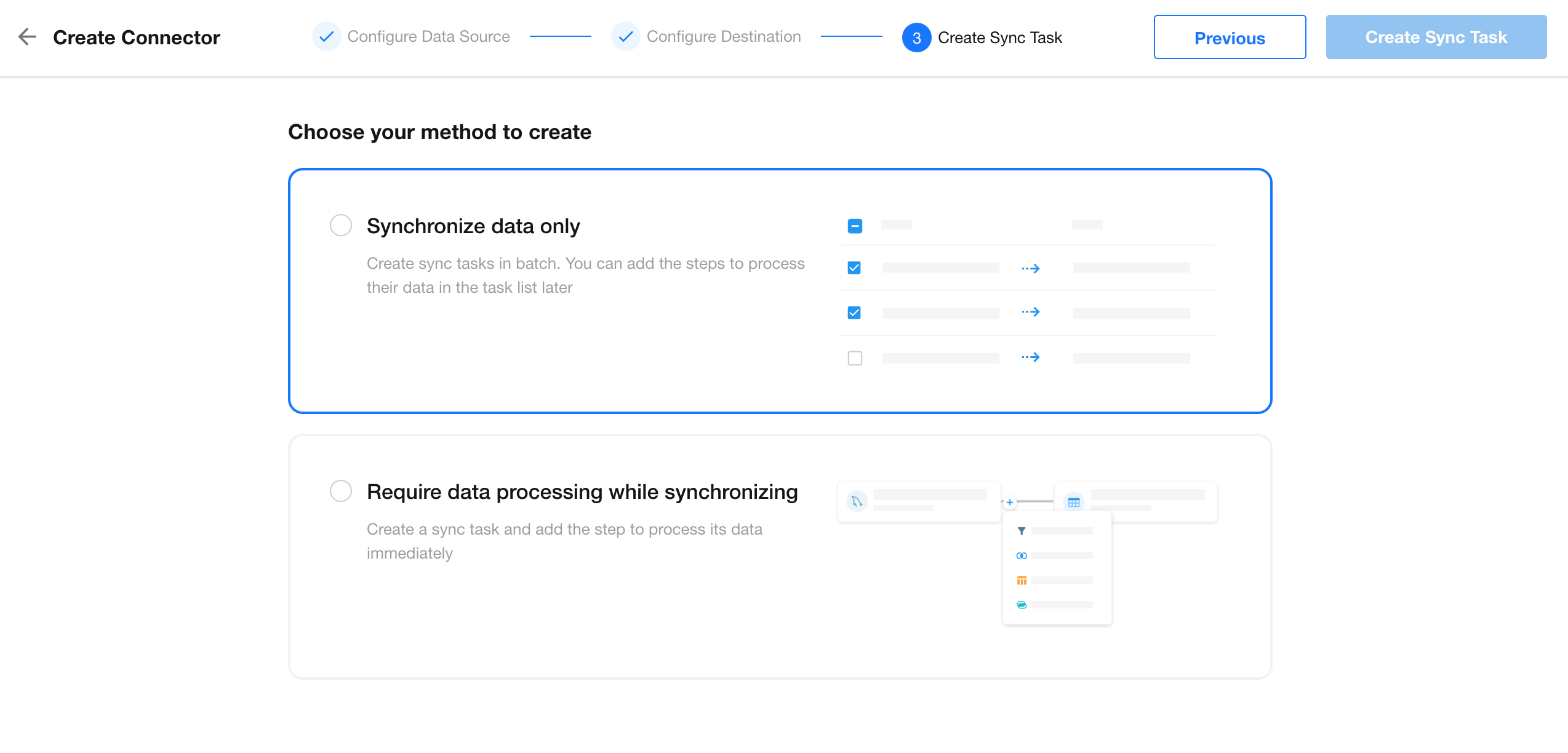Click the orange table columns icon

[x=1022, y=580]
